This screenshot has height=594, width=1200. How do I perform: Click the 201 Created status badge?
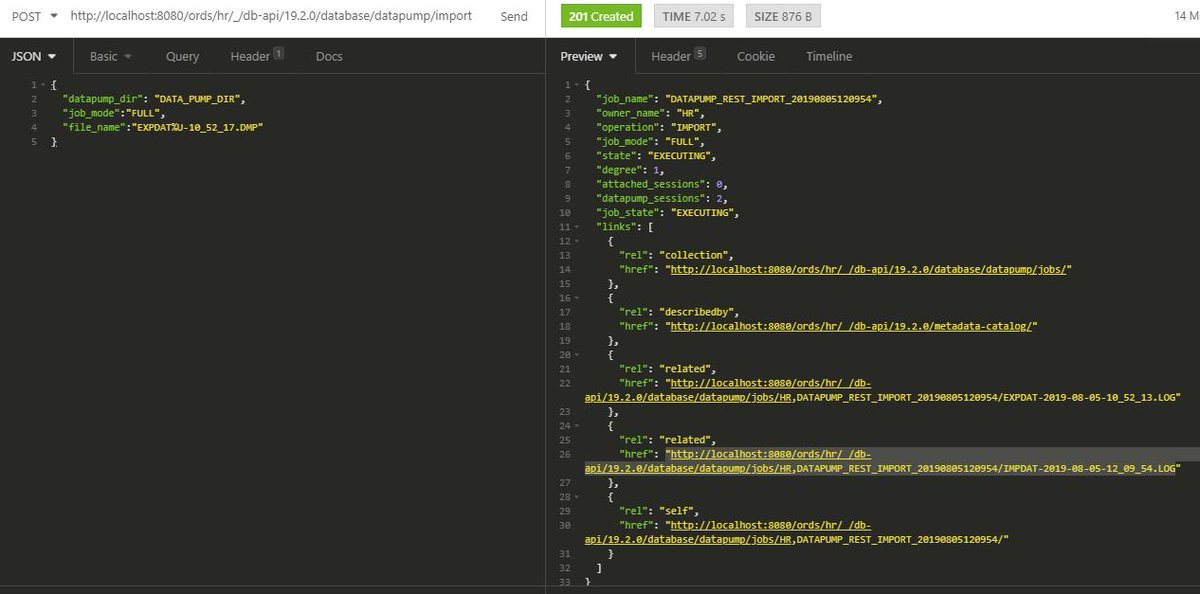pyautogui.click(x=601, y=17)
